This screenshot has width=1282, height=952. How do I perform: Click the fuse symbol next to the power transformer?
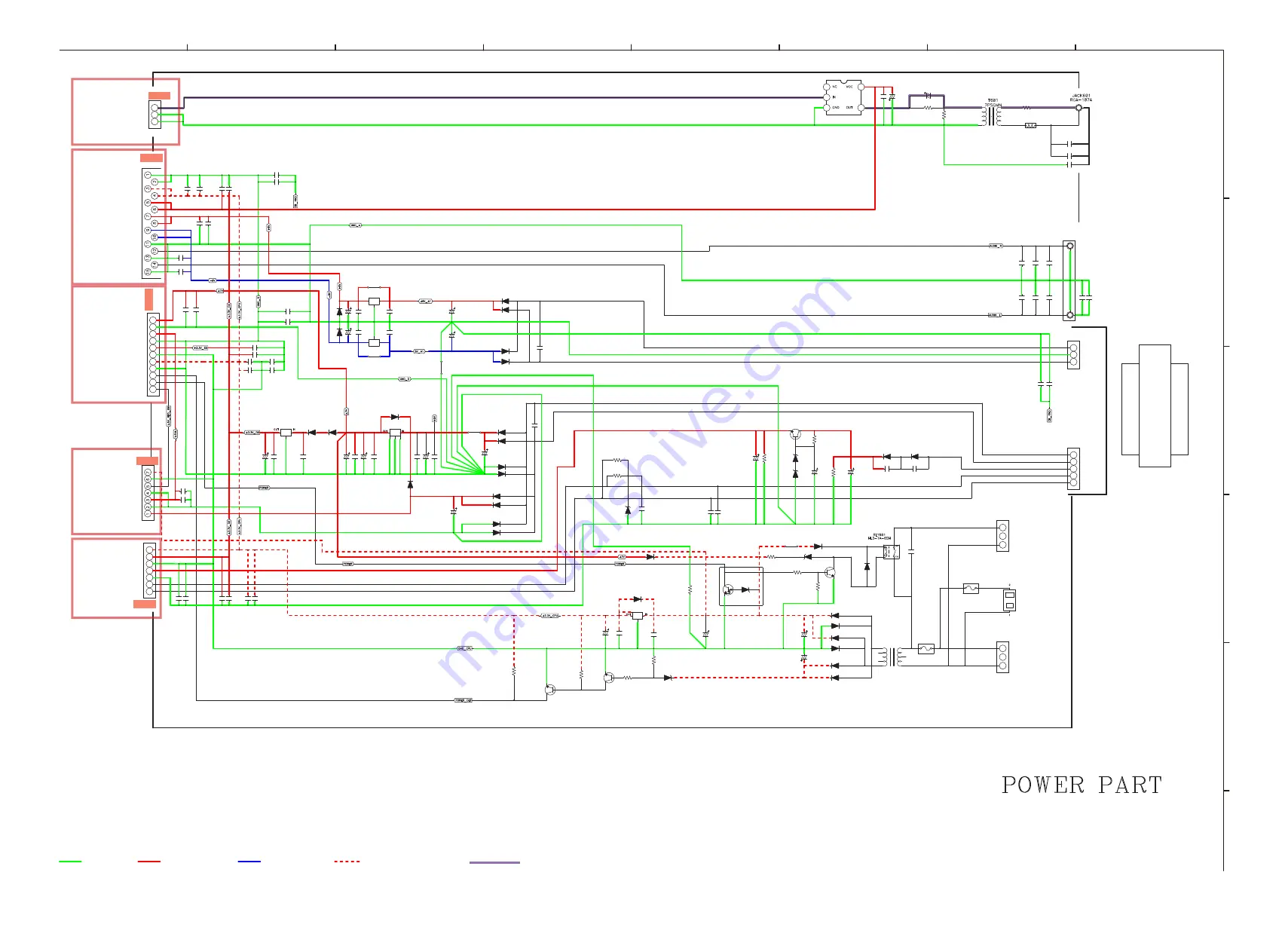coord(926,648)
